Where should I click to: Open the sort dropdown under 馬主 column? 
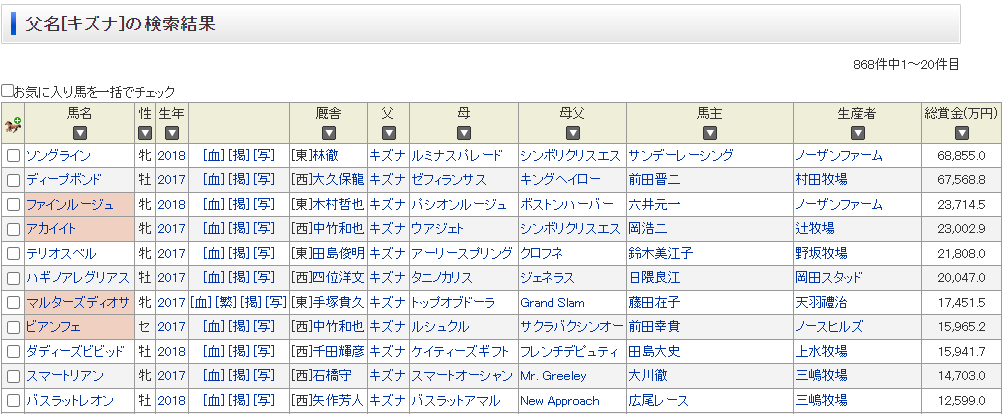pos(710,133)
